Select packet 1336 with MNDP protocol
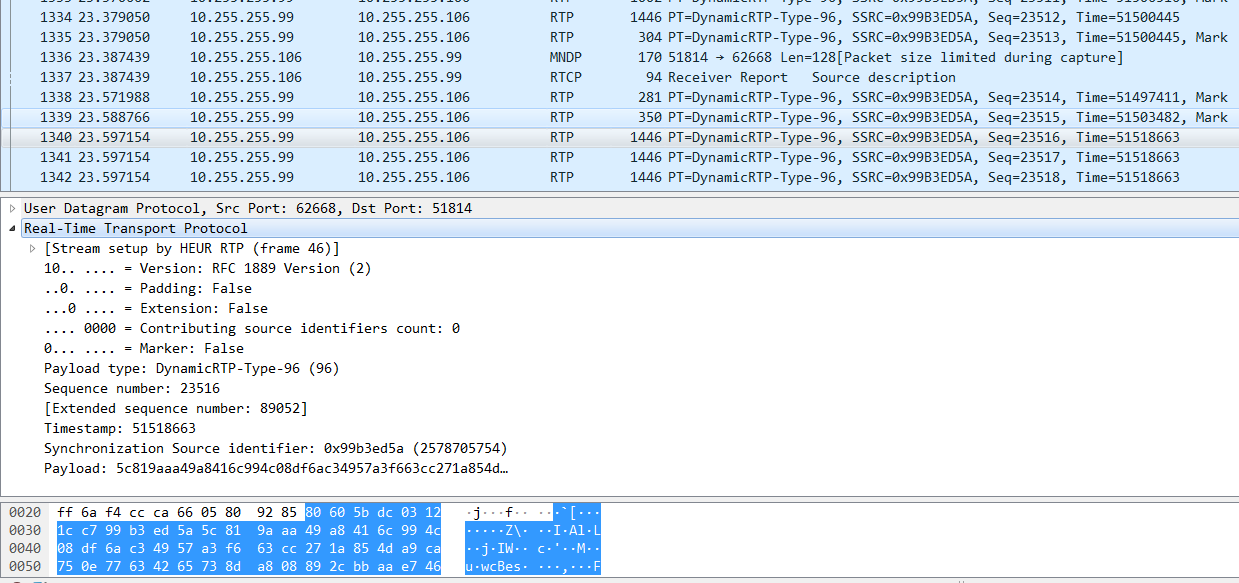The width and height of the screenshot is (1239, 583). (400, 57)
